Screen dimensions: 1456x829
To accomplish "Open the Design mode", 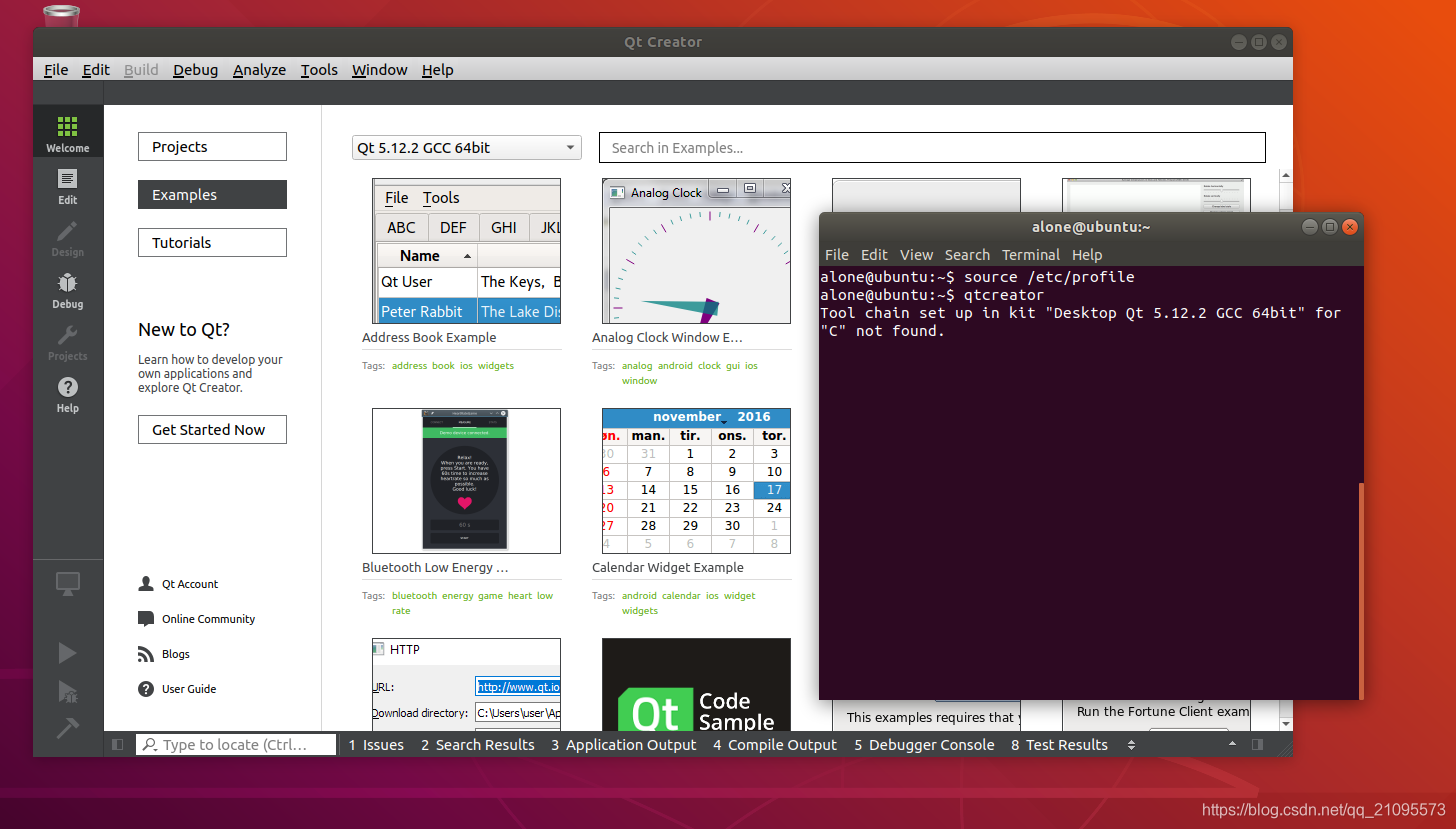I will tap(67, 240).
